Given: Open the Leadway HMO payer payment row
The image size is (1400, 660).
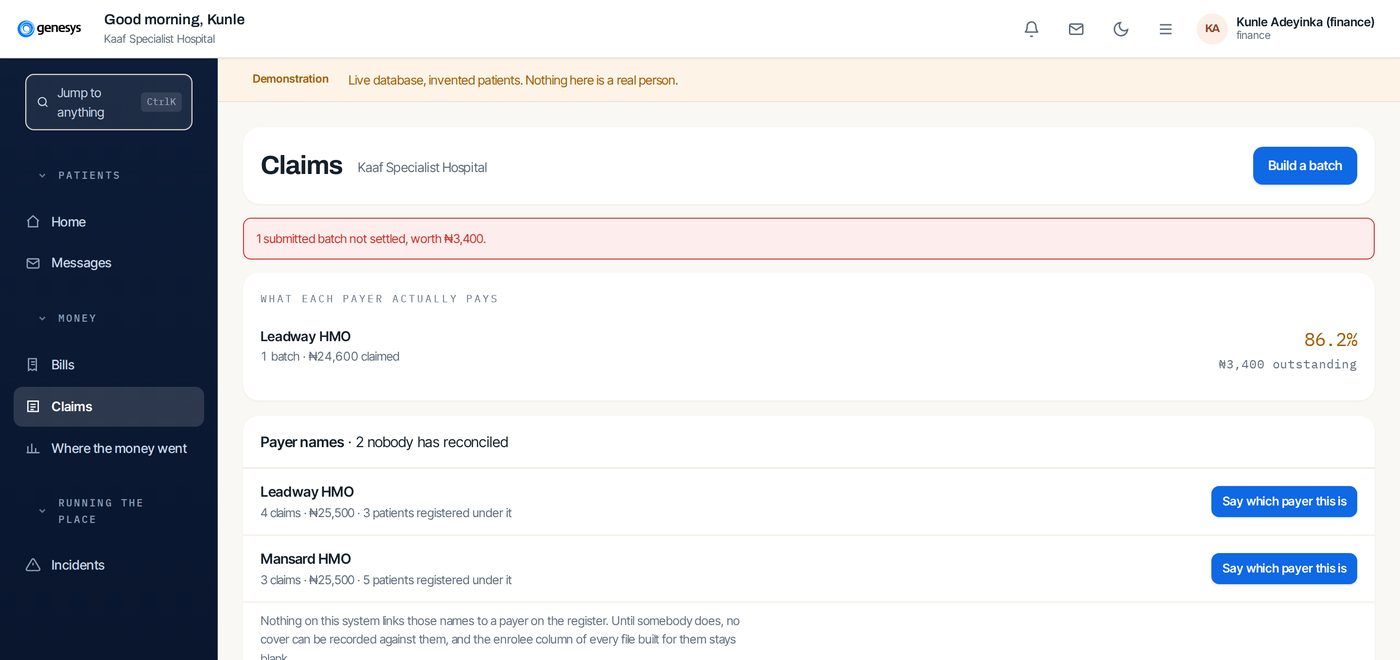Looking at the screenshot, I should tap(808, 347).
